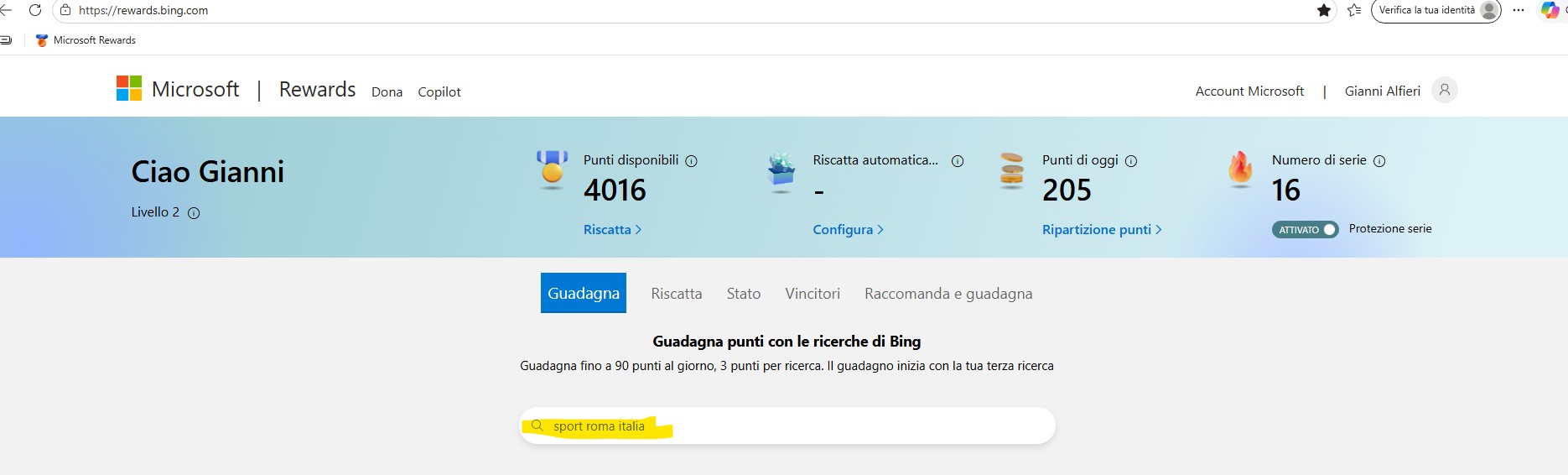
Task: Click the Ciao Gianni greeting
Action: pyautogui.click(x=208, y=171)
